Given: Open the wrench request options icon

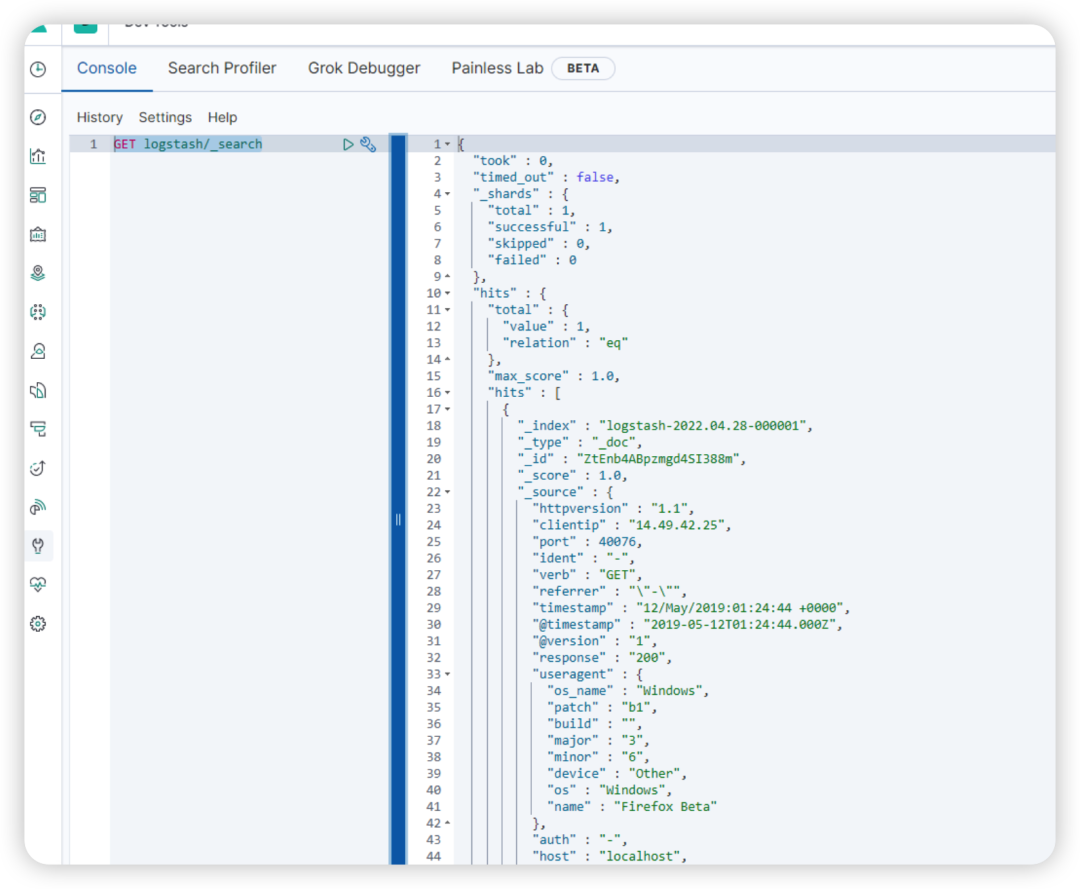Looking at the screenshot, I should [x=368, y=144].
